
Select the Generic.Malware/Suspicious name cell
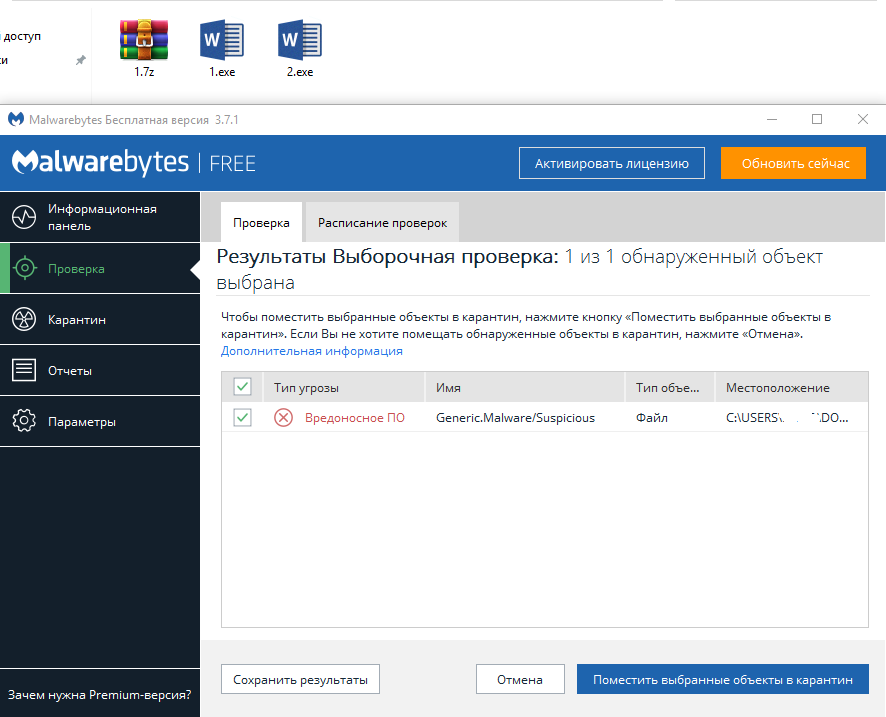point(515,418)
